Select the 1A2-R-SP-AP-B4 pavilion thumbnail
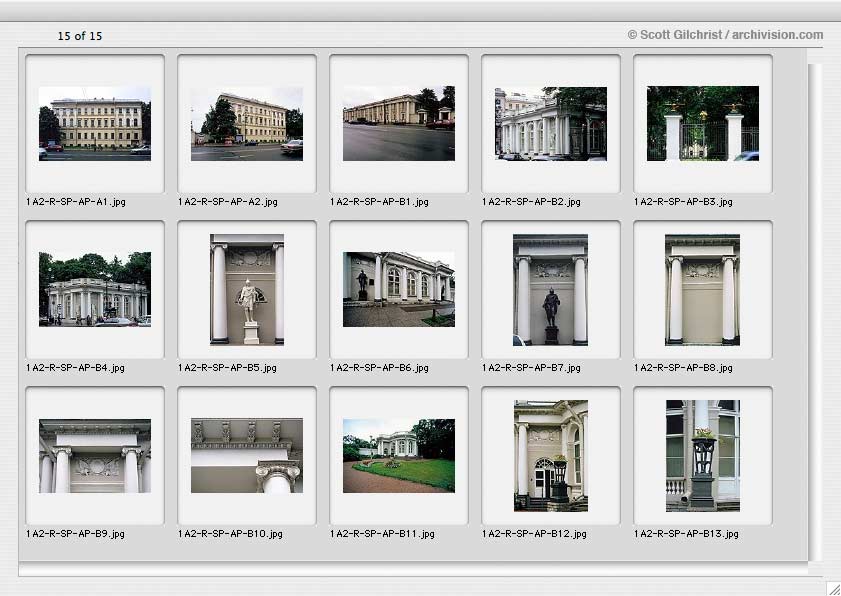This screenshot has width=841, height=596. click(95, 289)
